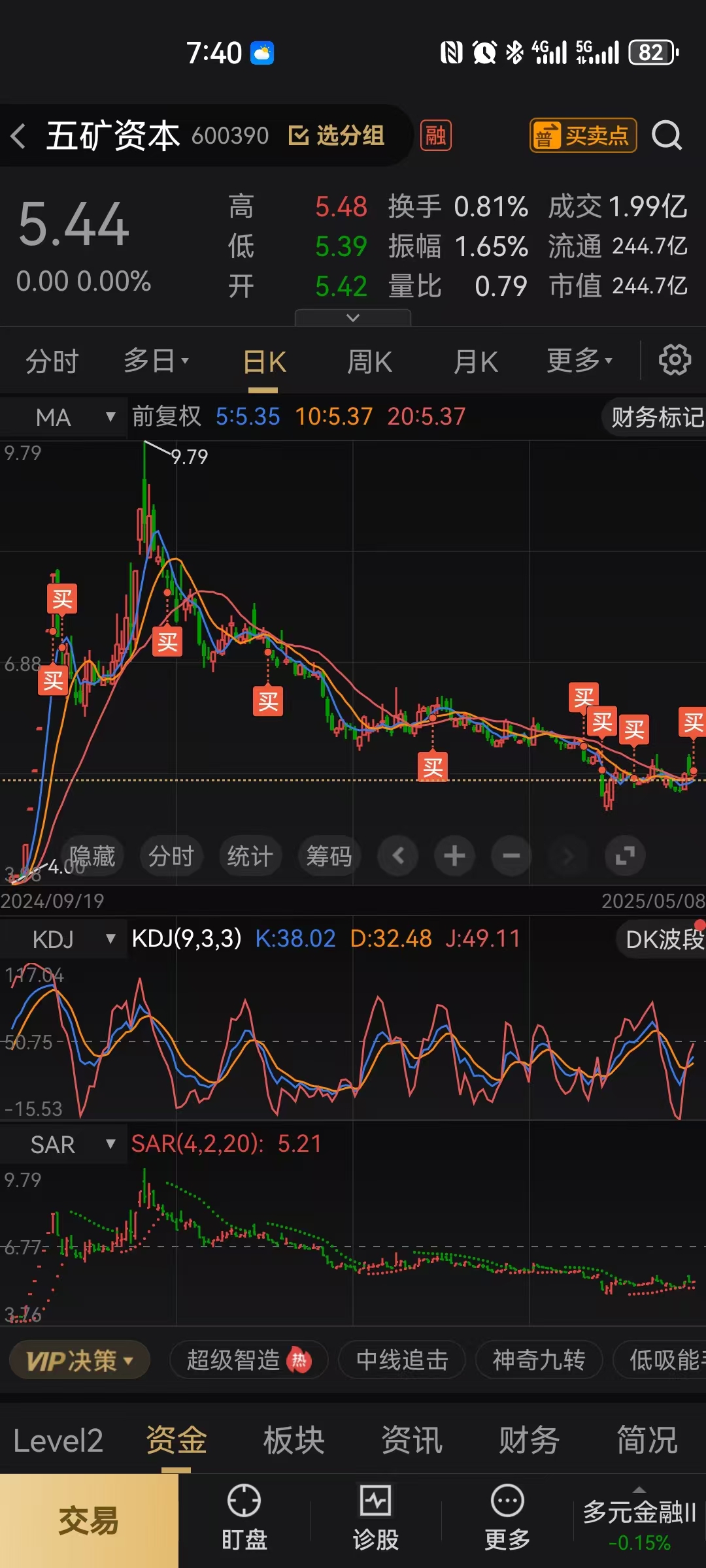
Task: Select 超级智造 indicator chip
Action: pos(248,1360)
